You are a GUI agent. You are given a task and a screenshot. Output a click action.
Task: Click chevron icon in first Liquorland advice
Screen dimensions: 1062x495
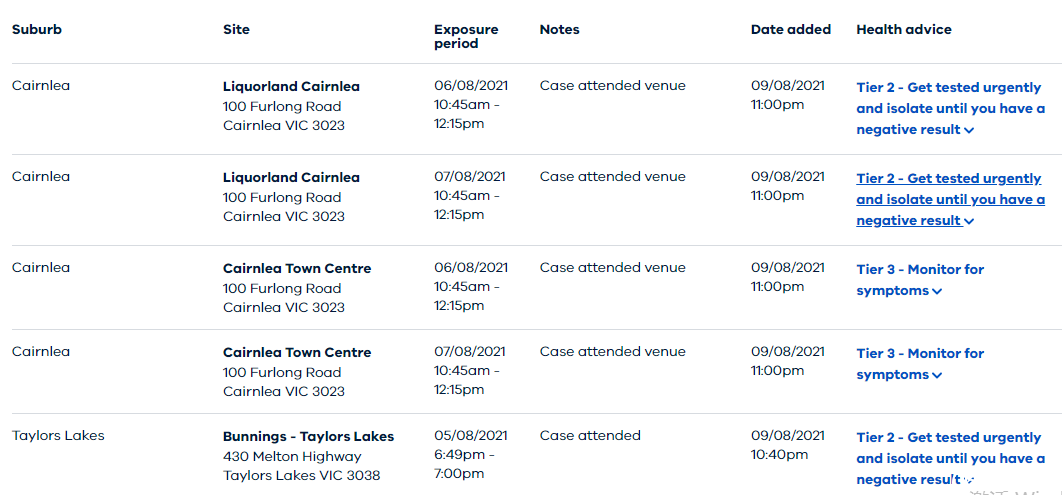tap(969, 130)
